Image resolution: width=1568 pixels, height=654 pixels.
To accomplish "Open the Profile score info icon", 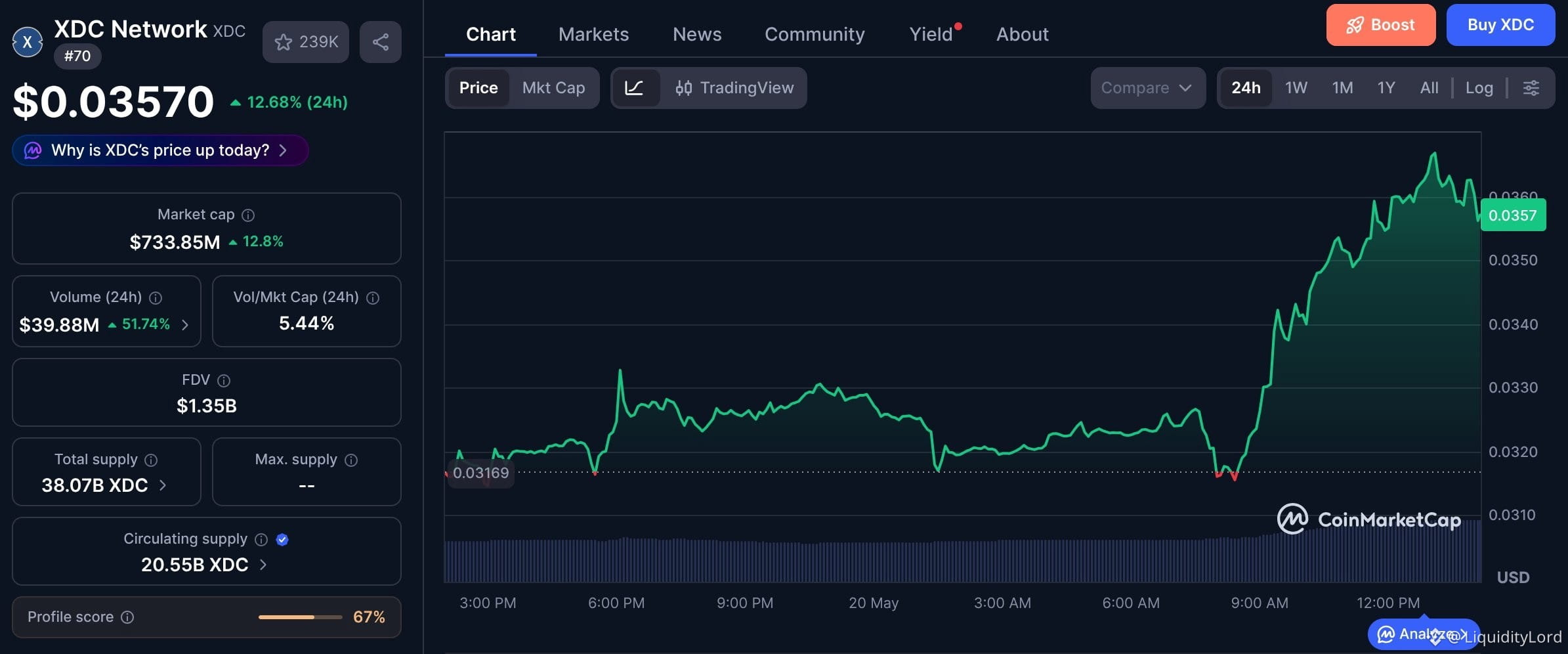I will 128,617.
